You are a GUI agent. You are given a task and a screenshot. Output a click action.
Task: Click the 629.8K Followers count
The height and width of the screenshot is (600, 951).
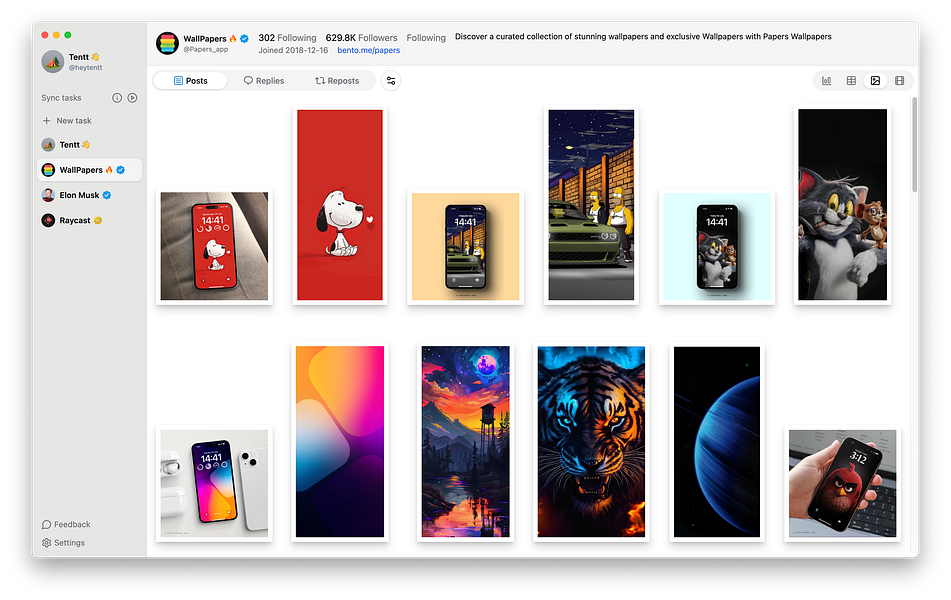[361, 38]
